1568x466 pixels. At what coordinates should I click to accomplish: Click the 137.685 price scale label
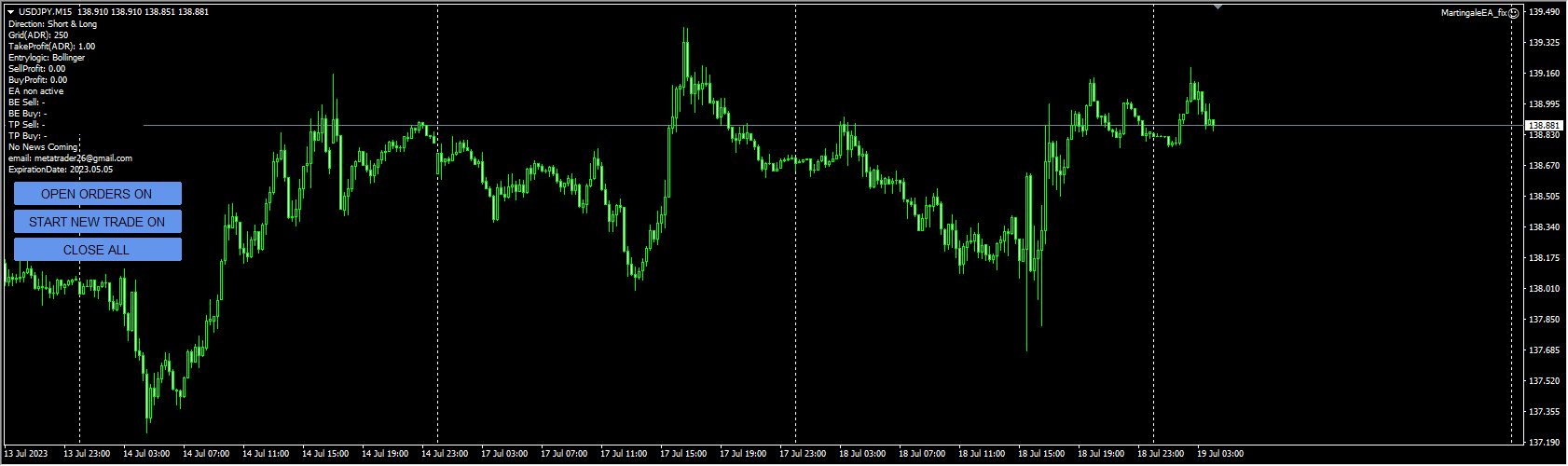(1545, 350)
